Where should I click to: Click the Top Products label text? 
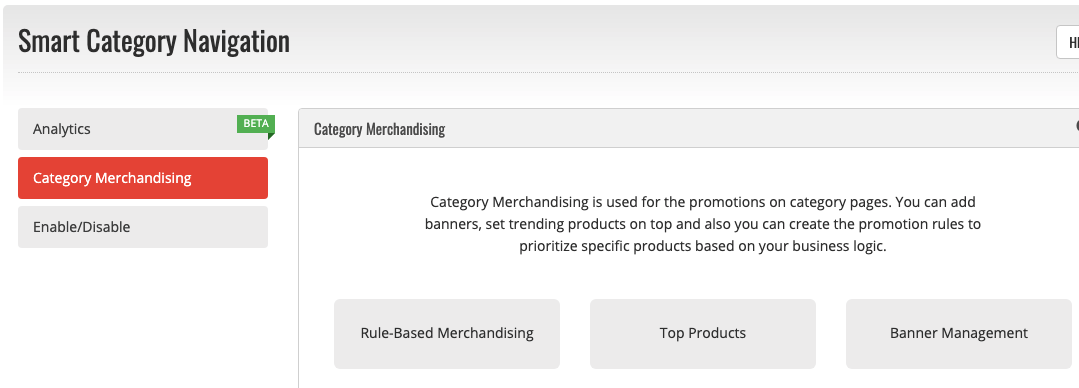point(703,333)
